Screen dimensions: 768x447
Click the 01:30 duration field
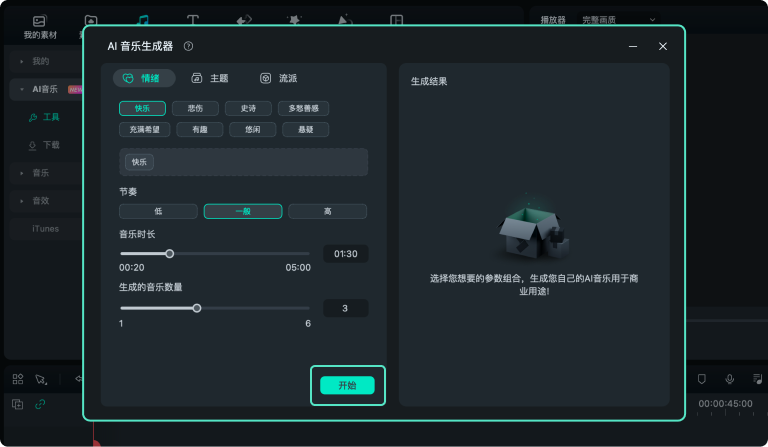[345, 254]
